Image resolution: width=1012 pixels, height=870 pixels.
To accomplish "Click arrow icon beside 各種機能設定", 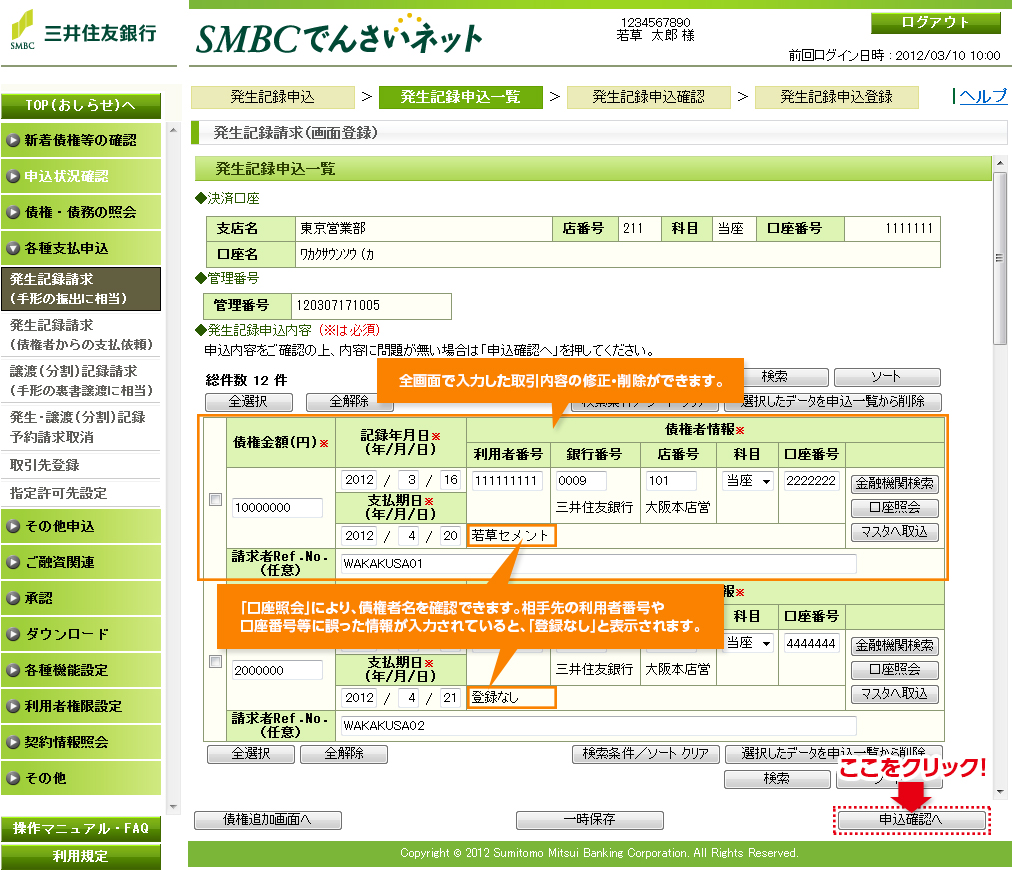I will 13,671.
